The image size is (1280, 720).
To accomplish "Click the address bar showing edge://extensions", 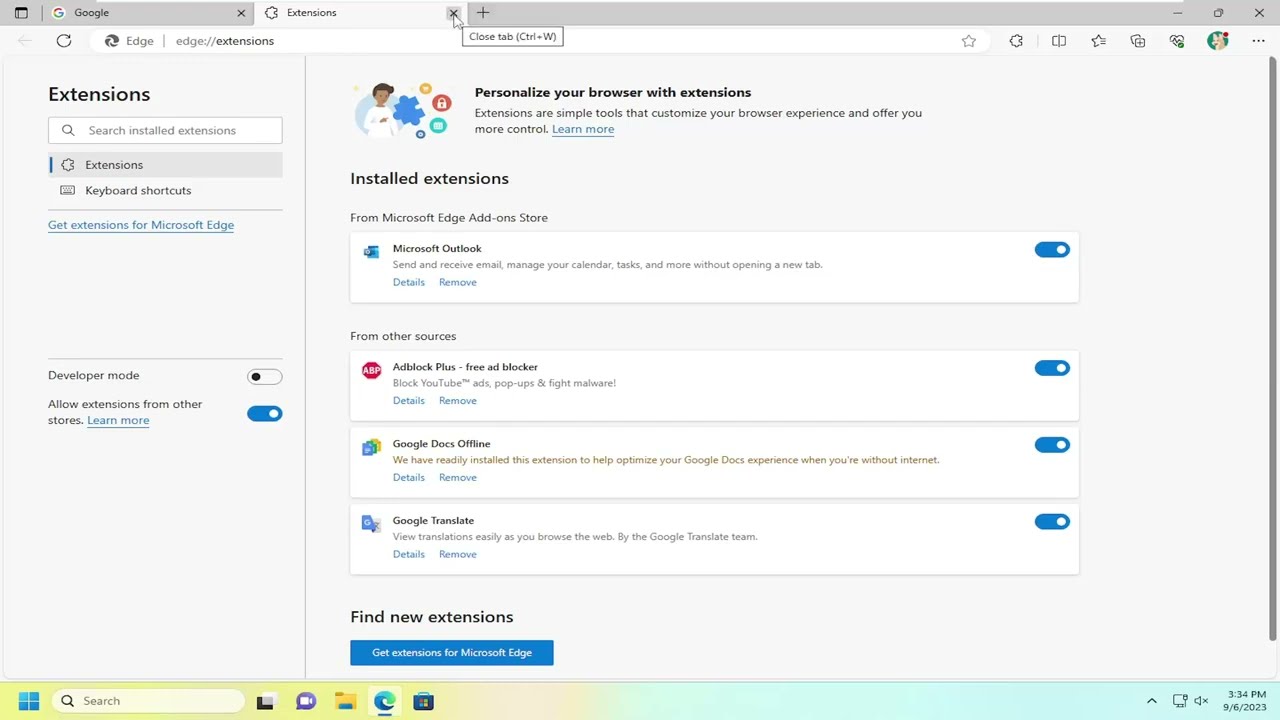I will coord(540,41).
